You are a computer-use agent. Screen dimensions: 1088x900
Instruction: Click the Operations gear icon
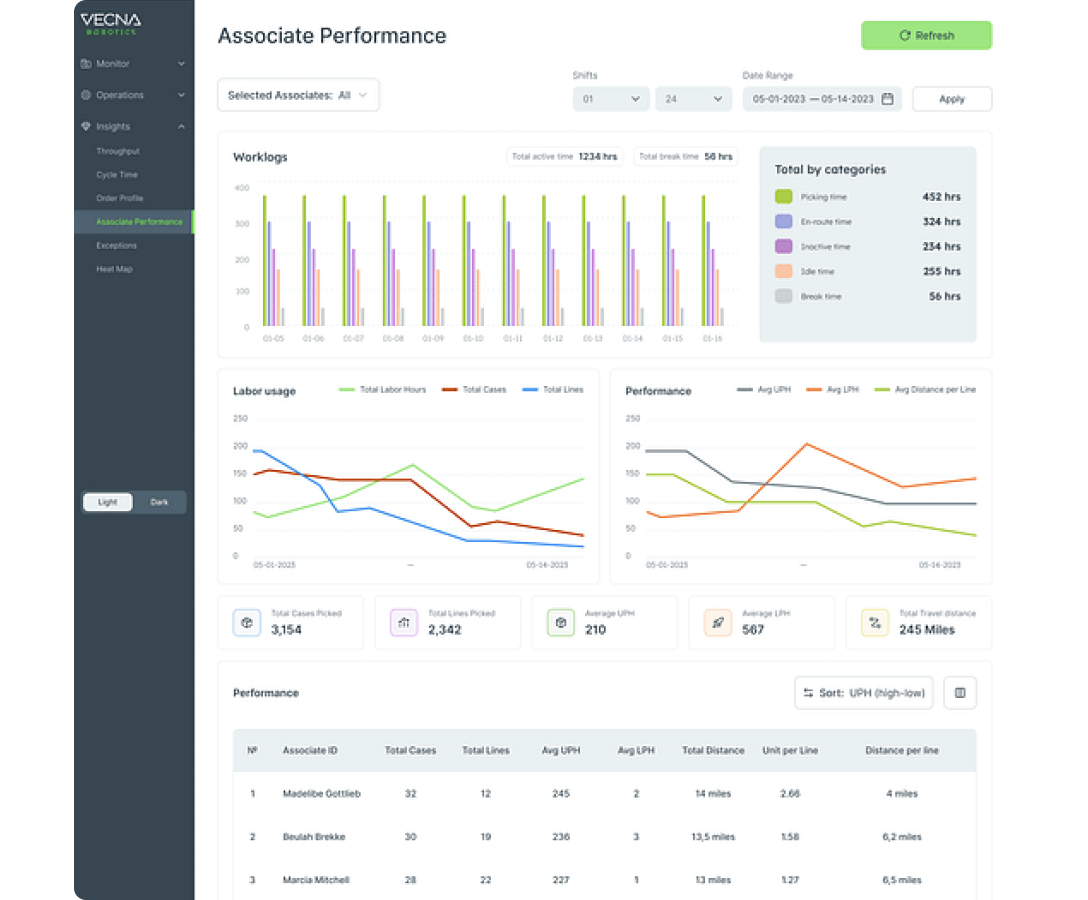(86, 95)
